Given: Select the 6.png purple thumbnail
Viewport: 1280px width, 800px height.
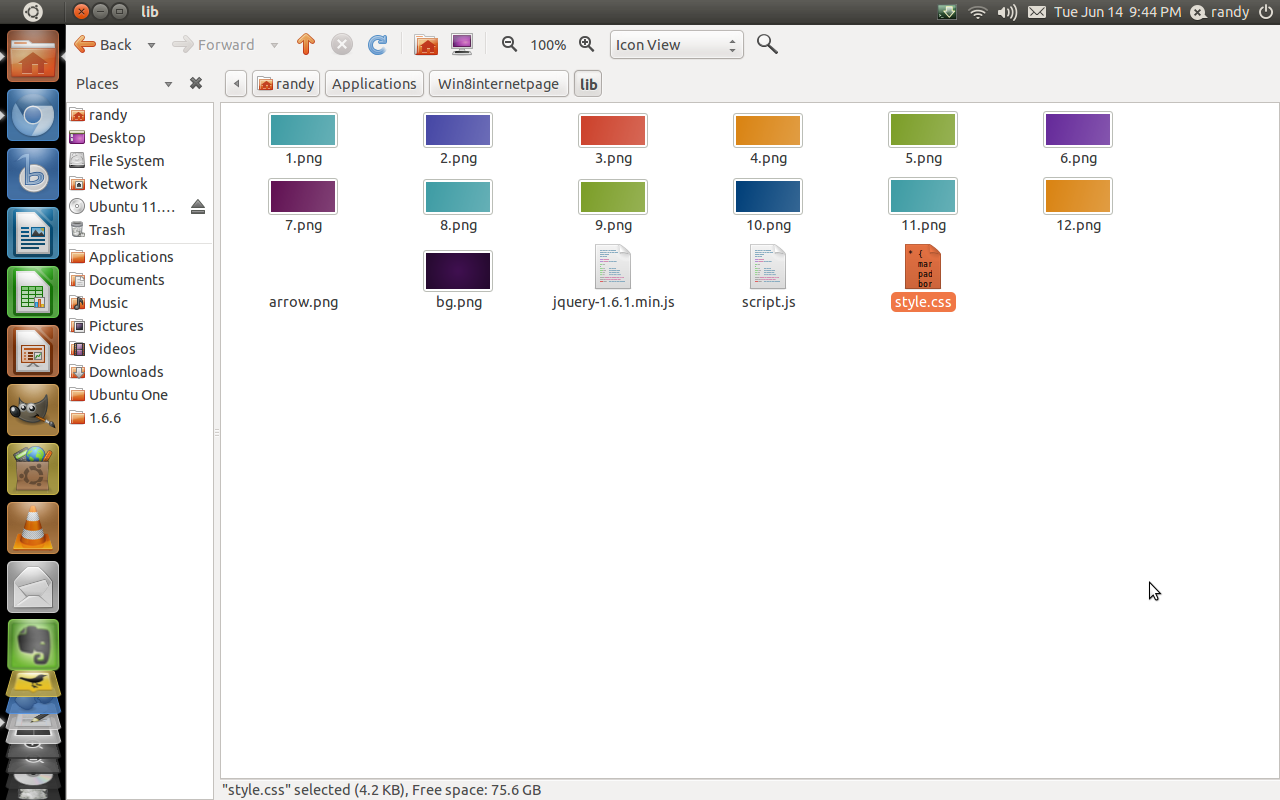Looking at the screenshot, I should (1078, 130).
